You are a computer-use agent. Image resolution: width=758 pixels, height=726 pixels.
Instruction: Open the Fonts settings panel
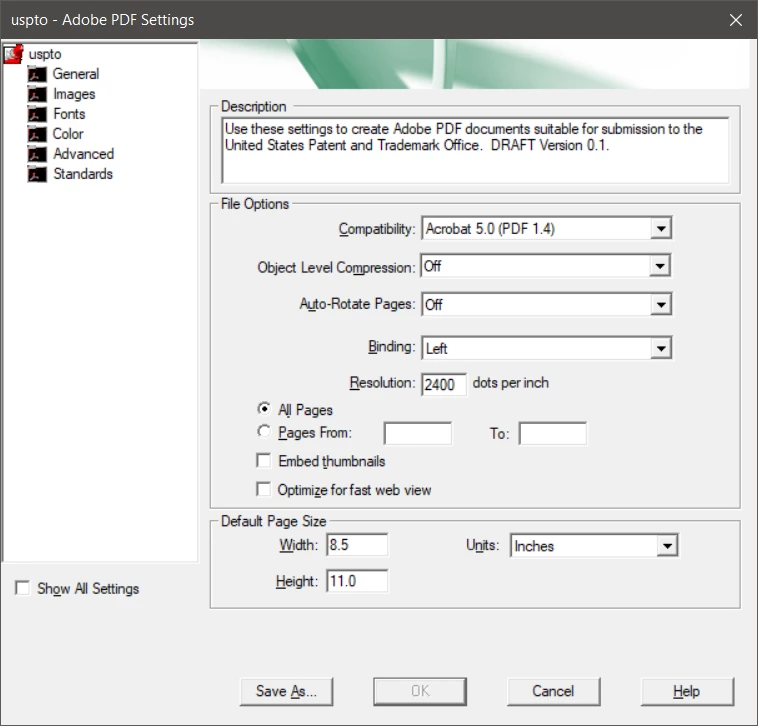(69, 114)
